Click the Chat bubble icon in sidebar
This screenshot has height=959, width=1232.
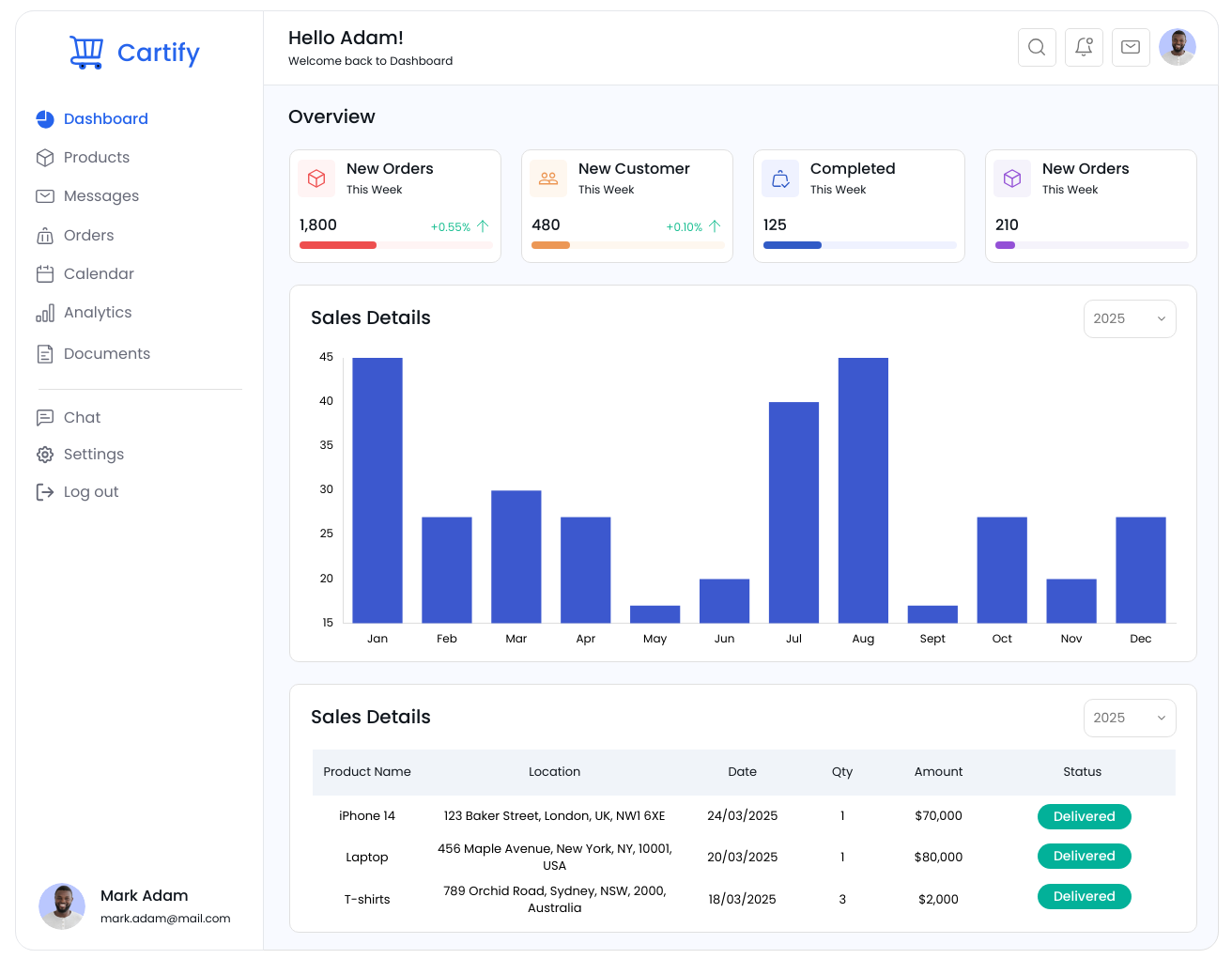(45, 418)
